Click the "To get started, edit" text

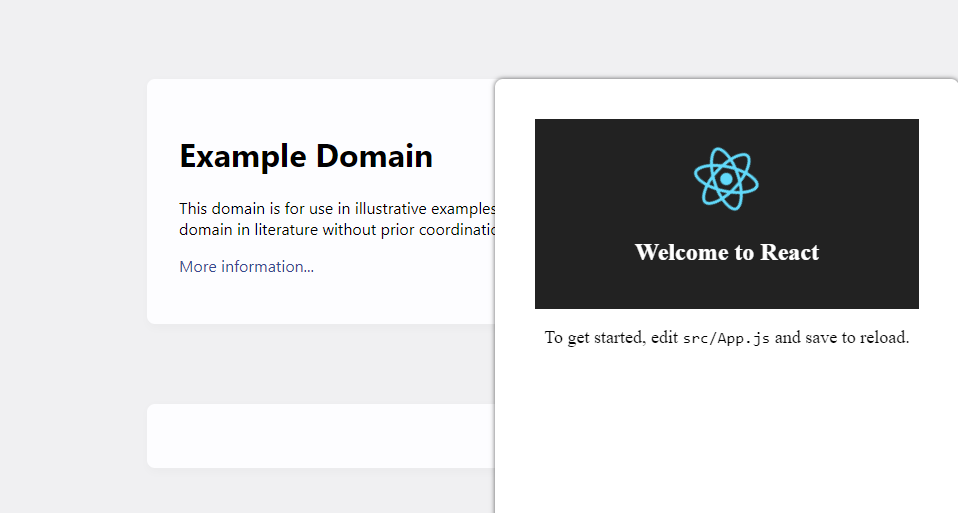point(611,338)
